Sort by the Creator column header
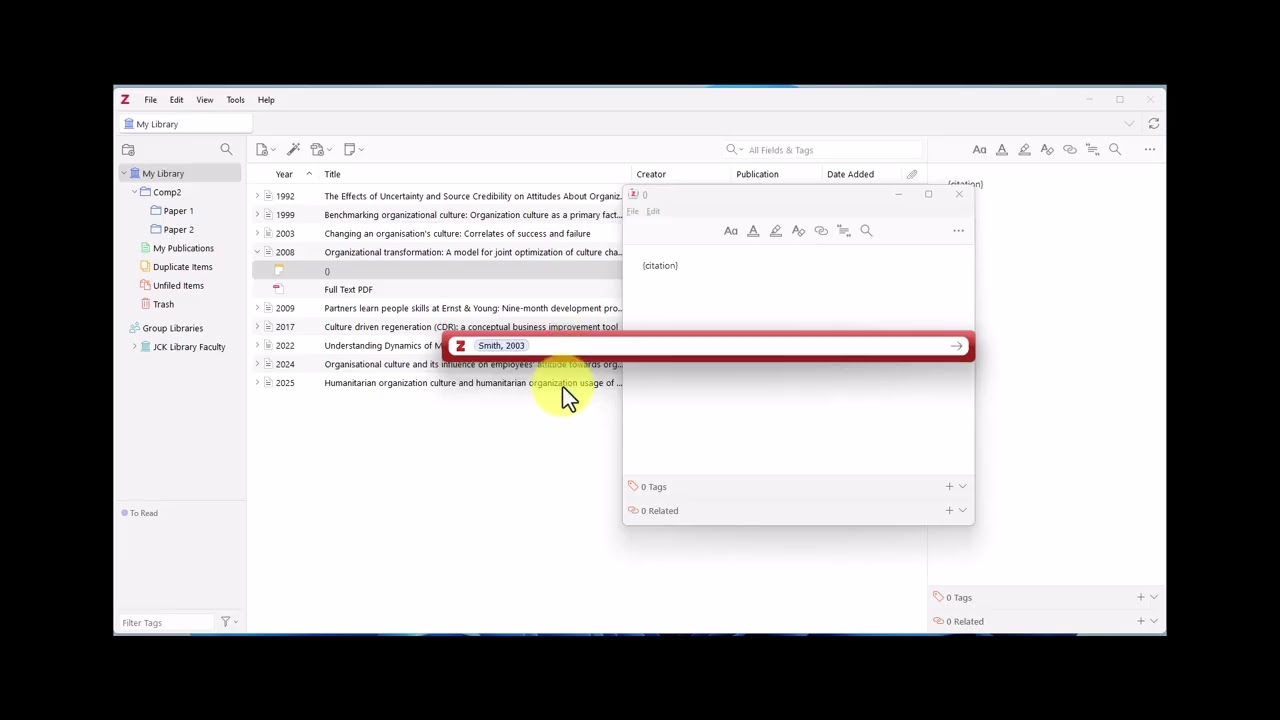The height and width of the screenshot is (720, 1280). click(651, 174)
